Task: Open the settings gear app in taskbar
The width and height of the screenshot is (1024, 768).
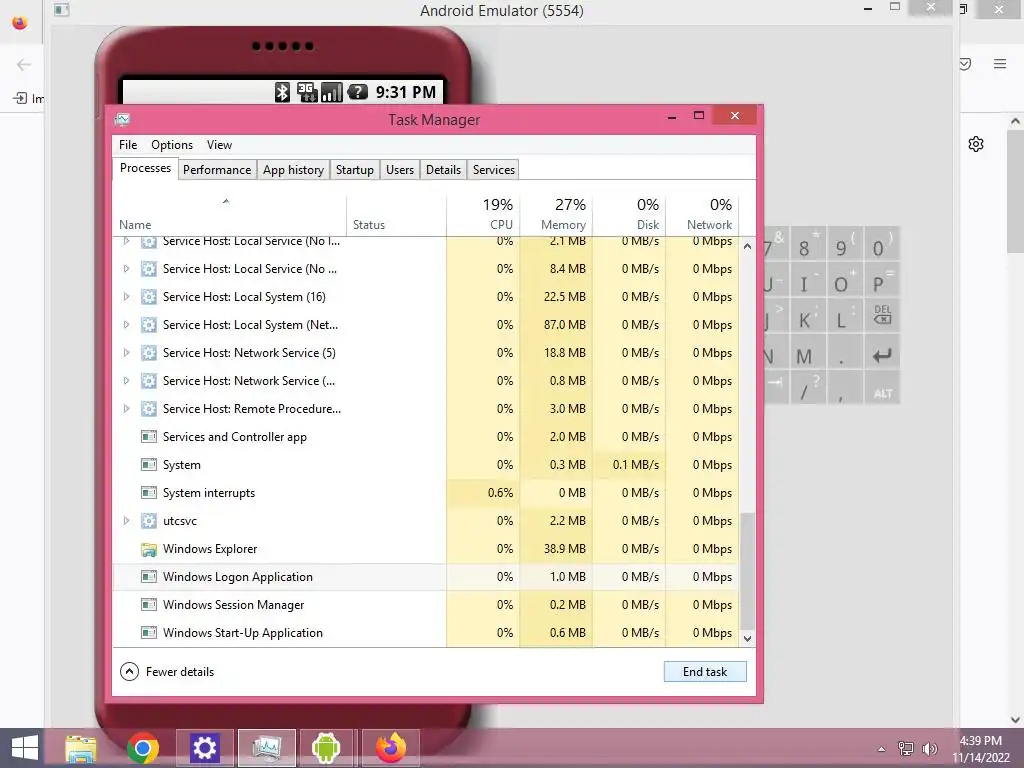Action: click(204, 748)
